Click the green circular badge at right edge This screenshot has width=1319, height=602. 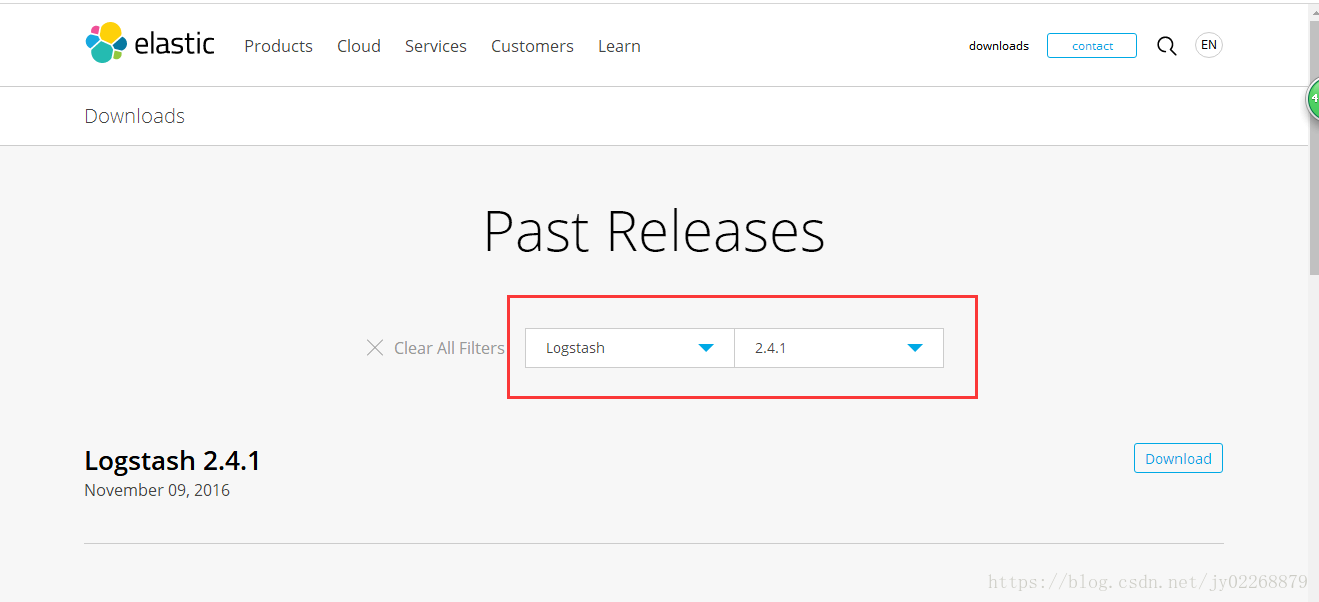pos(1313,98)
